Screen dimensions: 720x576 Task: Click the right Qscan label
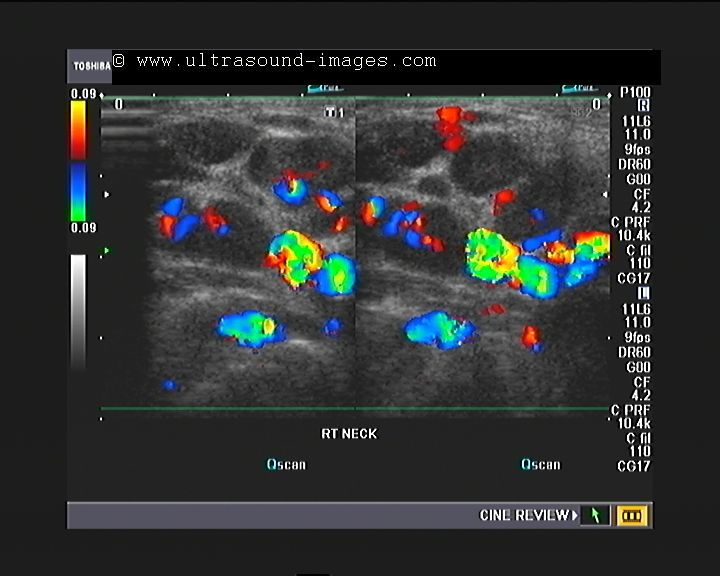[540, 464]
